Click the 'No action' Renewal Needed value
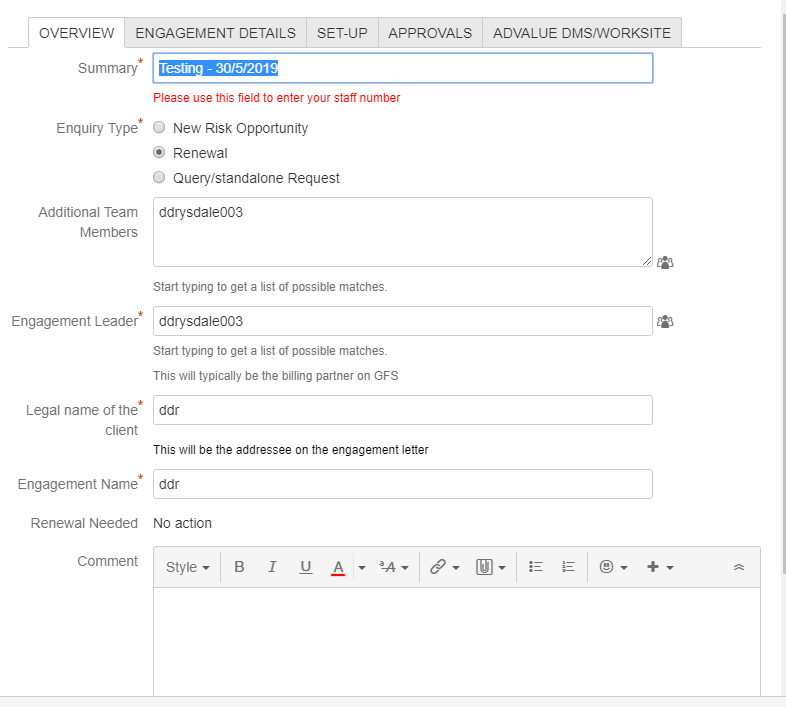The image size is (786, 707). tap(182, 523)
